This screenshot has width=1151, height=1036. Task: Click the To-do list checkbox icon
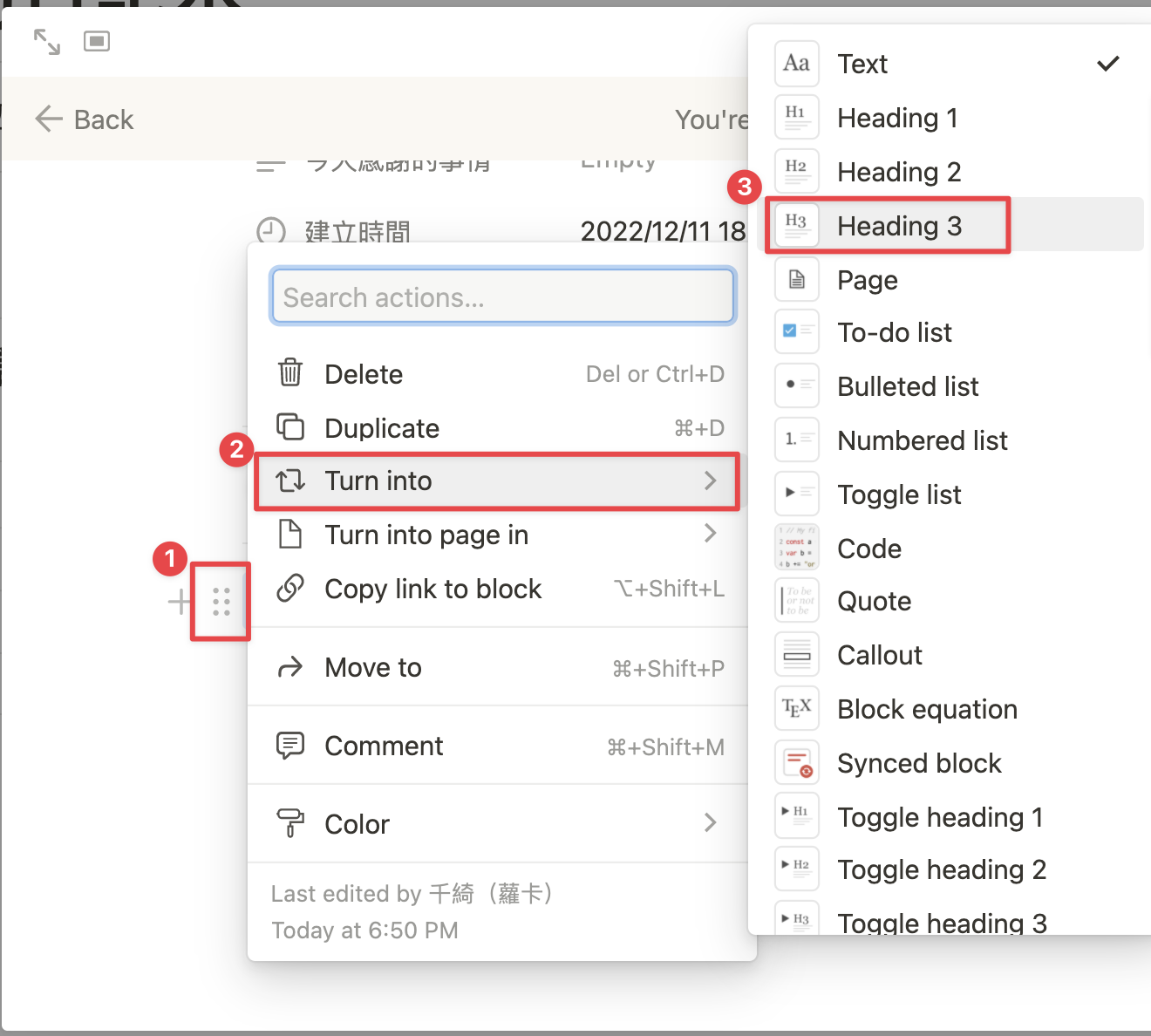[796, 331]
